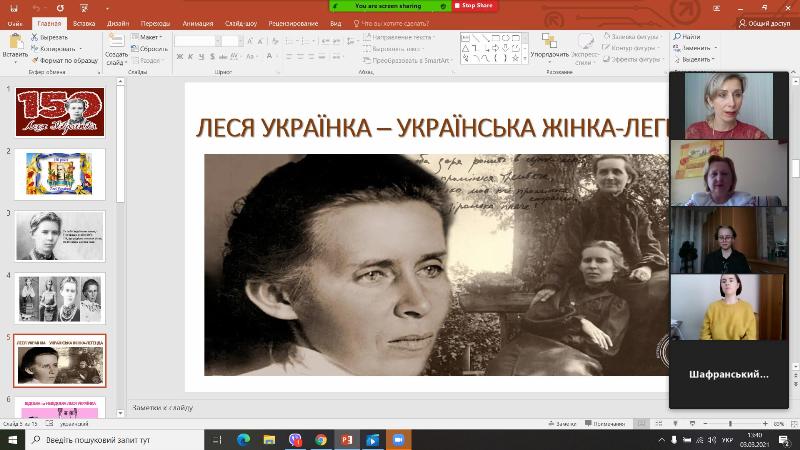800x450 pixels.
Task: Select slide 3 thumbnail in slide panel
Action: pyautogui.click(x=60, y=236)
